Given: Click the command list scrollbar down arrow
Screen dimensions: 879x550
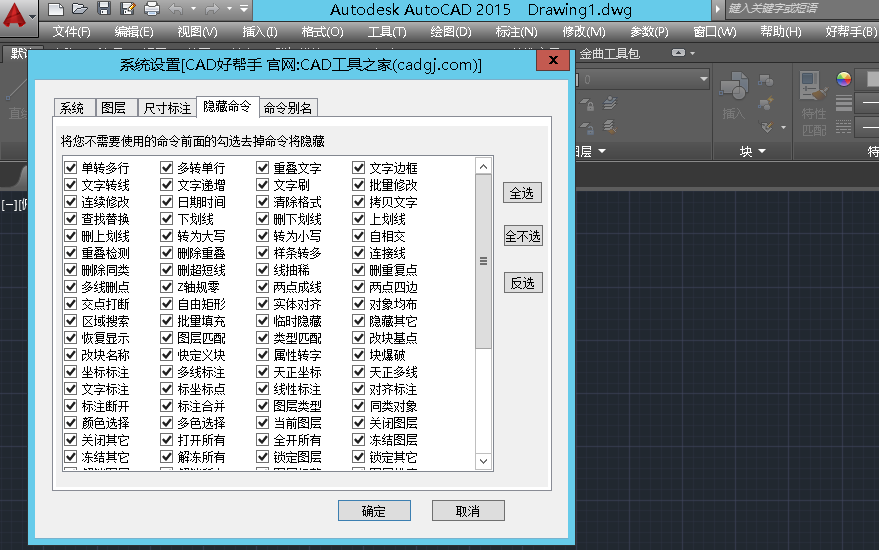Looking at the screenshot, I should (x=484, y=461).
